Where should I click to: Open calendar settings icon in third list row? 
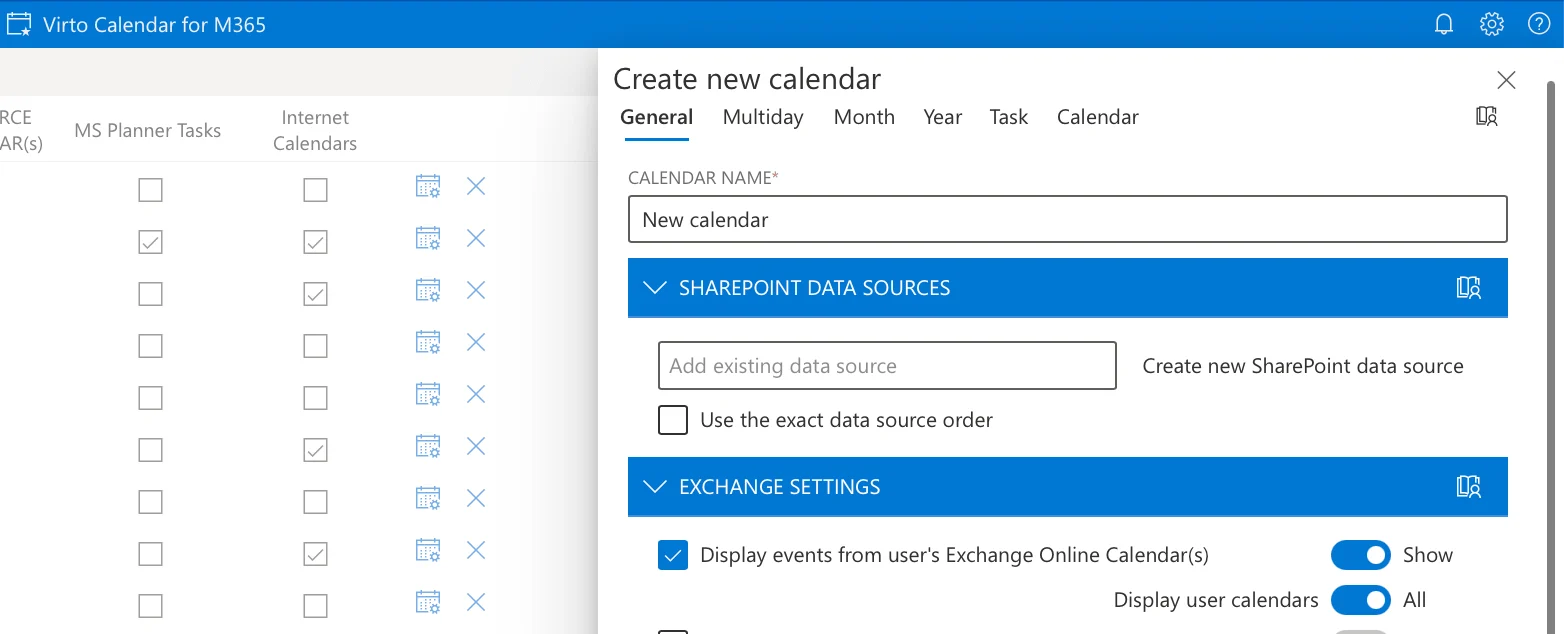[428, 290]
